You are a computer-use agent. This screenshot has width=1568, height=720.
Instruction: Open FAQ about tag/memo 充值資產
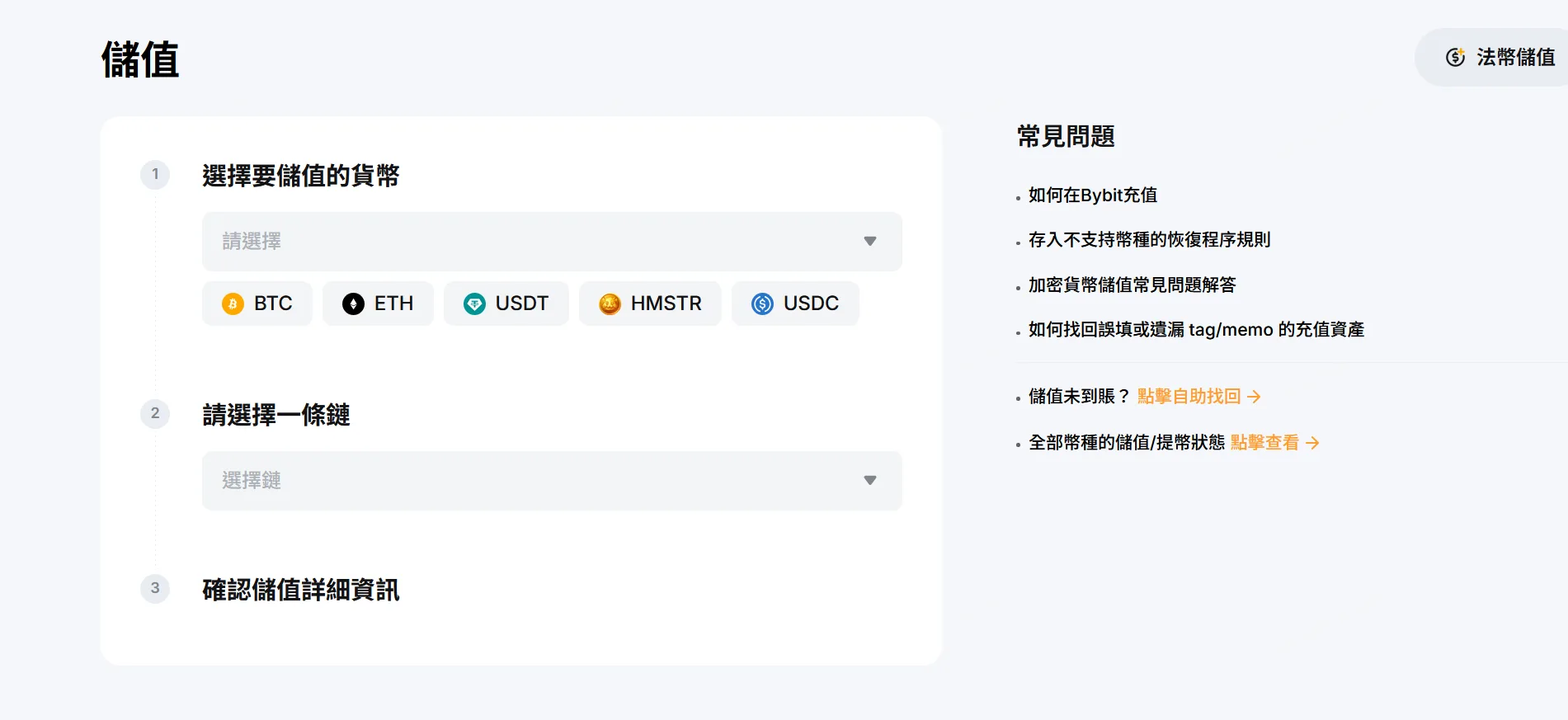coord(1196,330)
